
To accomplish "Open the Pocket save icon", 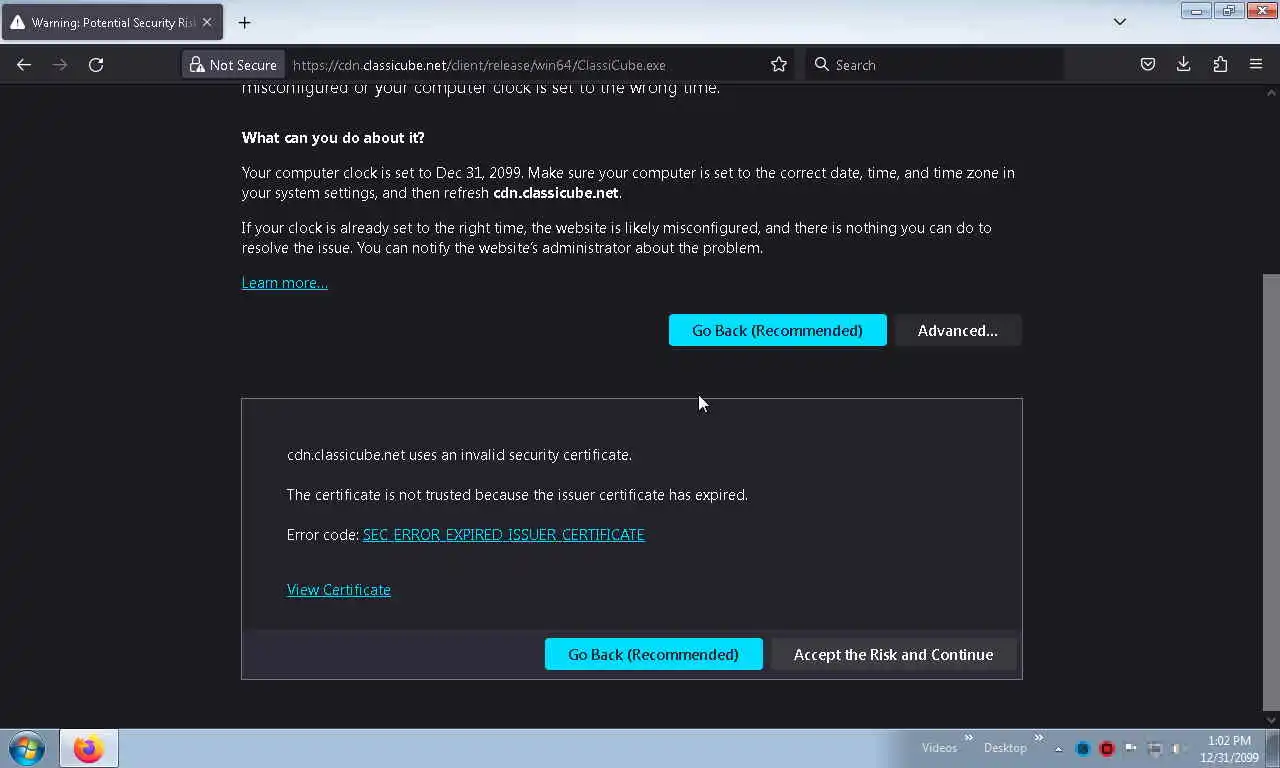I will [1148, 64].
